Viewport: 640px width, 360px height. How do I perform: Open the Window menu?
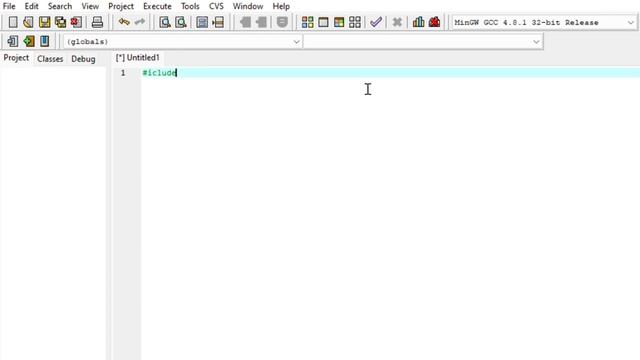[x=248, y=6]
